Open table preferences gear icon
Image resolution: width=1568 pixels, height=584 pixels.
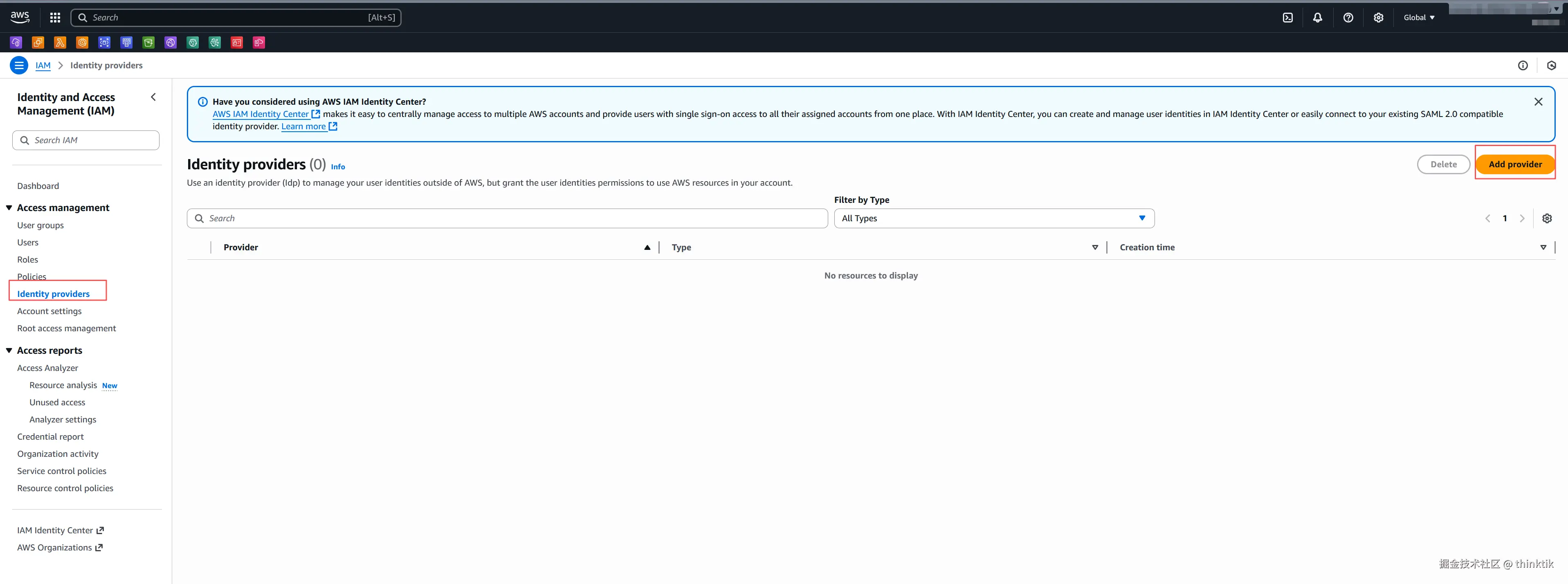(x=1547, y=218)
